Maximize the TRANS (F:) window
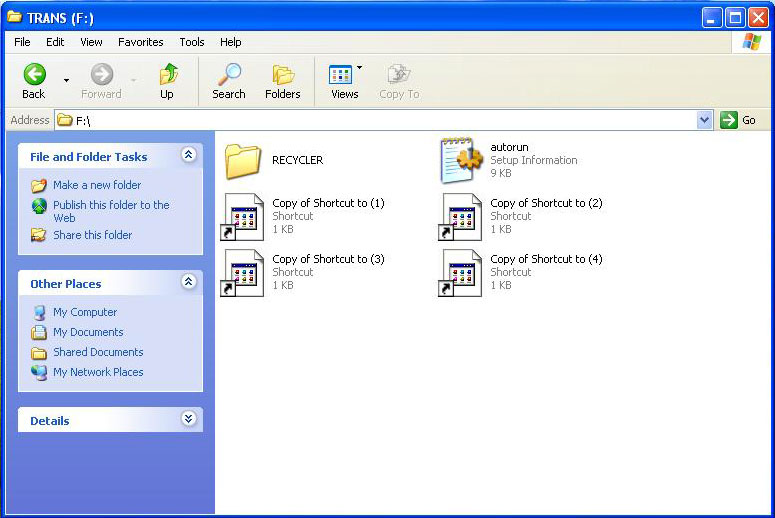This screenshot has height=518, width=775. (735, 18)
